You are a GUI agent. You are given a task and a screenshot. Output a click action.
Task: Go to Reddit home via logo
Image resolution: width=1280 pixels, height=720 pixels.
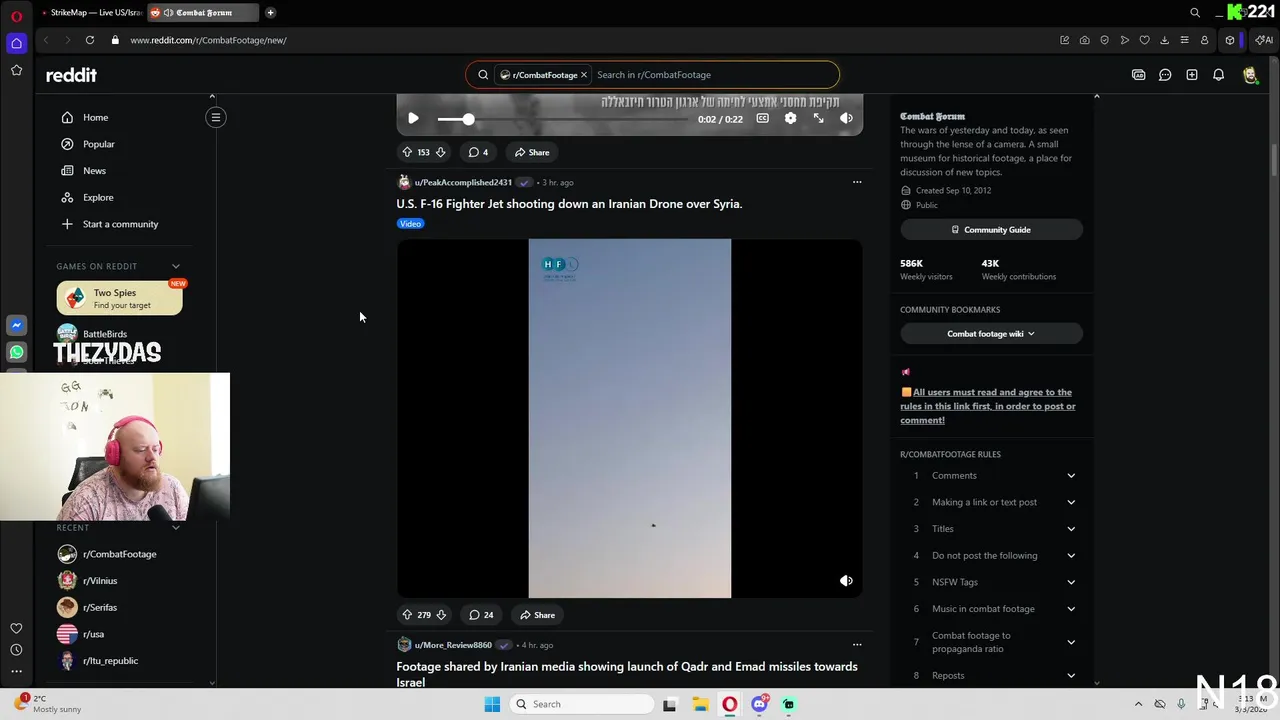71,75
